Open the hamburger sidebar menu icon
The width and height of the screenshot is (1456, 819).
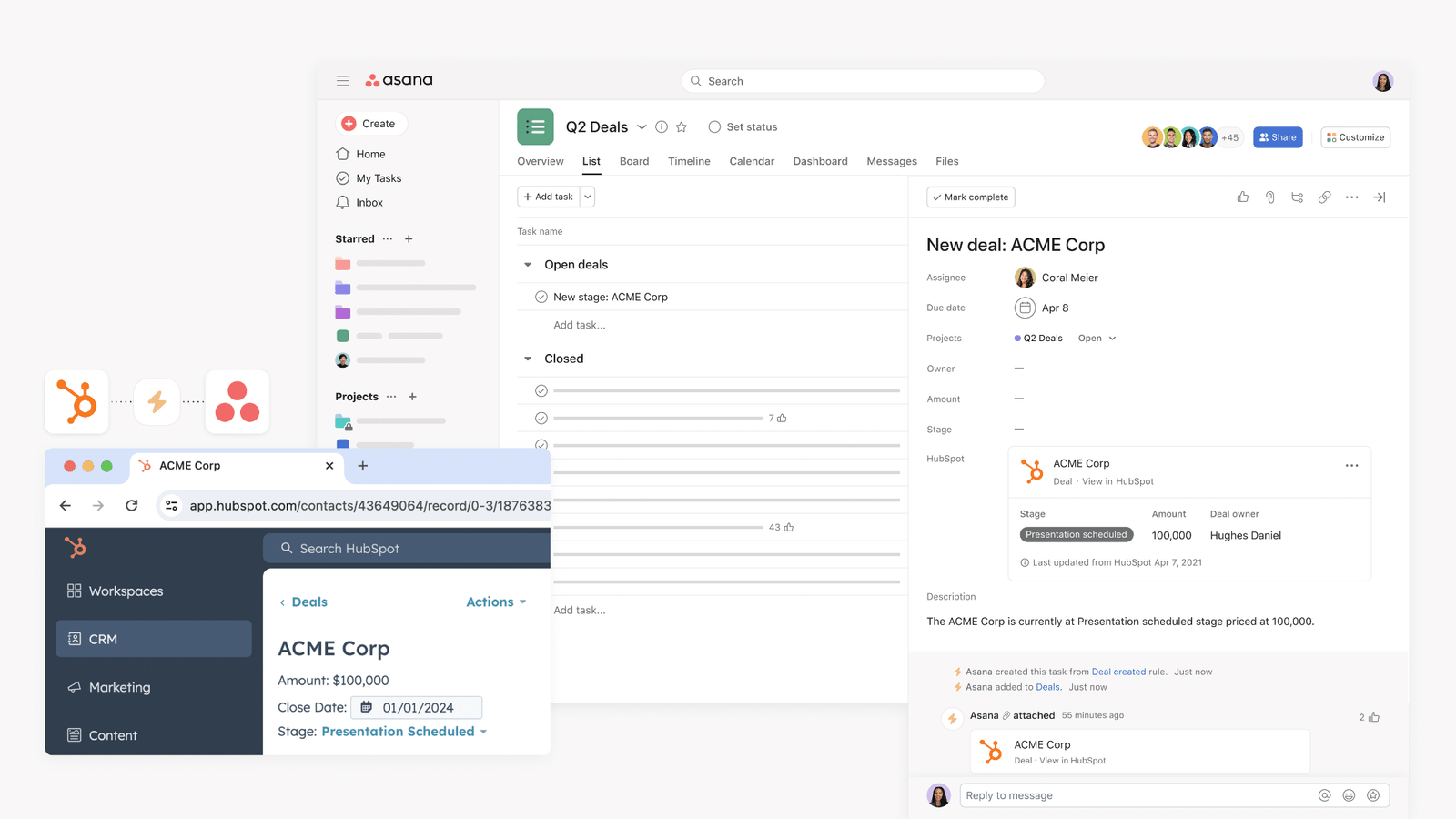coord(343,81)
